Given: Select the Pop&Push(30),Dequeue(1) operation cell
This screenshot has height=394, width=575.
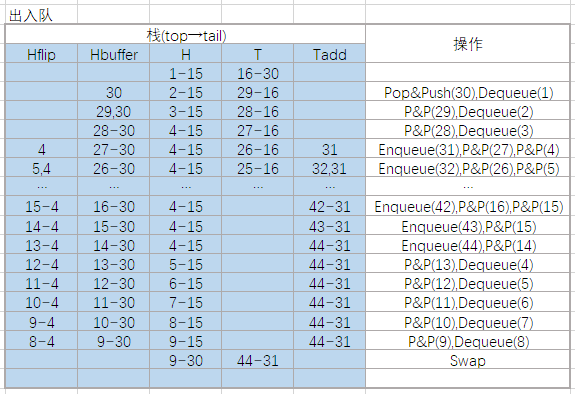Looking at the screenshot, I should (x=468, y=92).
